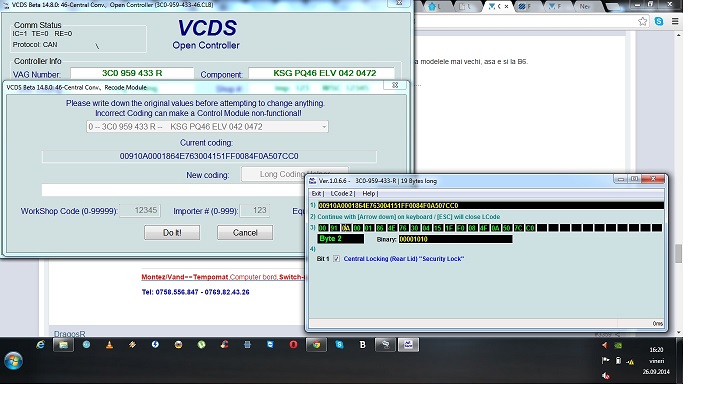Select byte C0 in LCode byte row
The image size is (720, 405).
(x=530, y=228)
